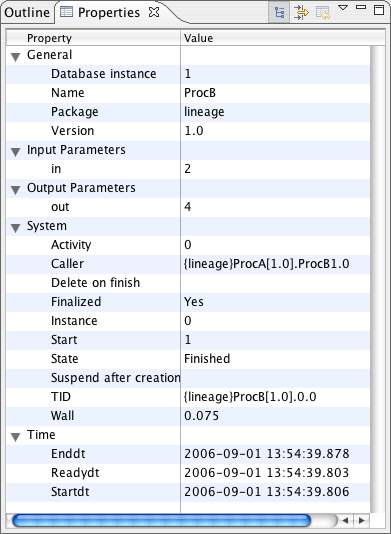Screen dimensions: 391x534
Task: Maximize the Properties view panel
Action: (x=379, y=10)
